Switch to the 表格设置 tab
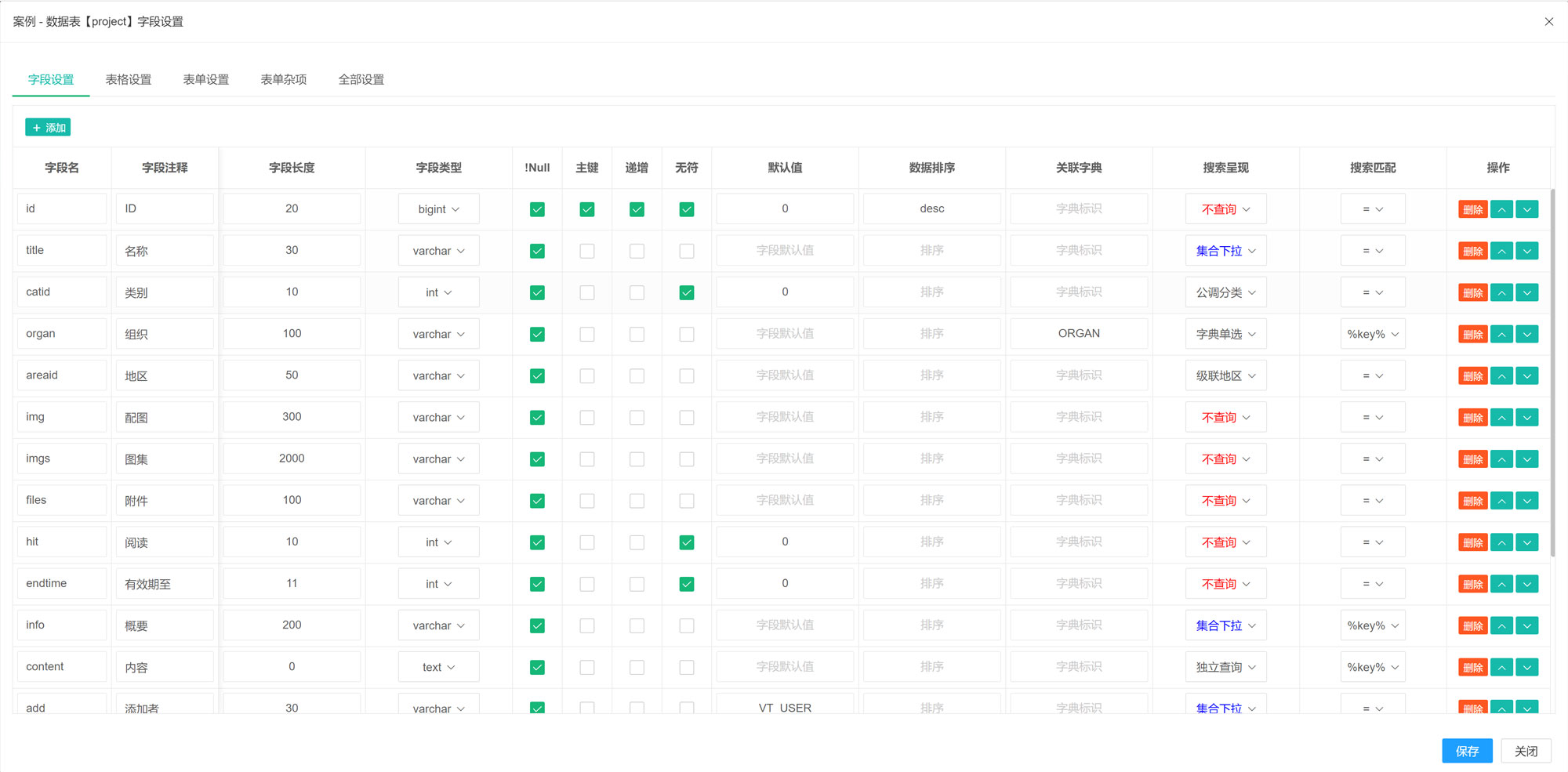 (129, 79)
